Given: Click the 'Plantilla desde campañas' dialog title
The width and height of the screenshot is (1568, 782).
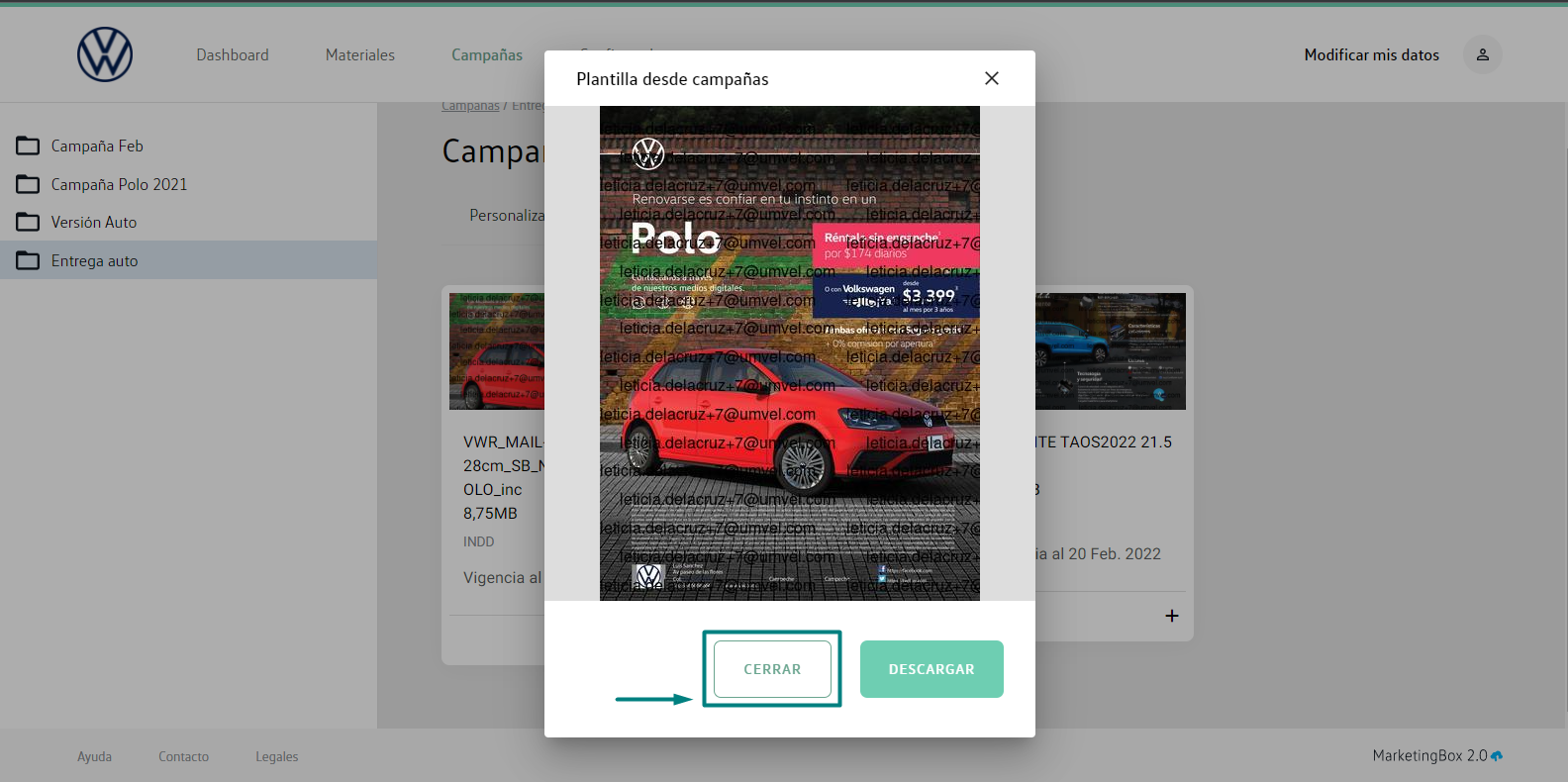Looking at the screenshot, I should [x=672, y=79].
